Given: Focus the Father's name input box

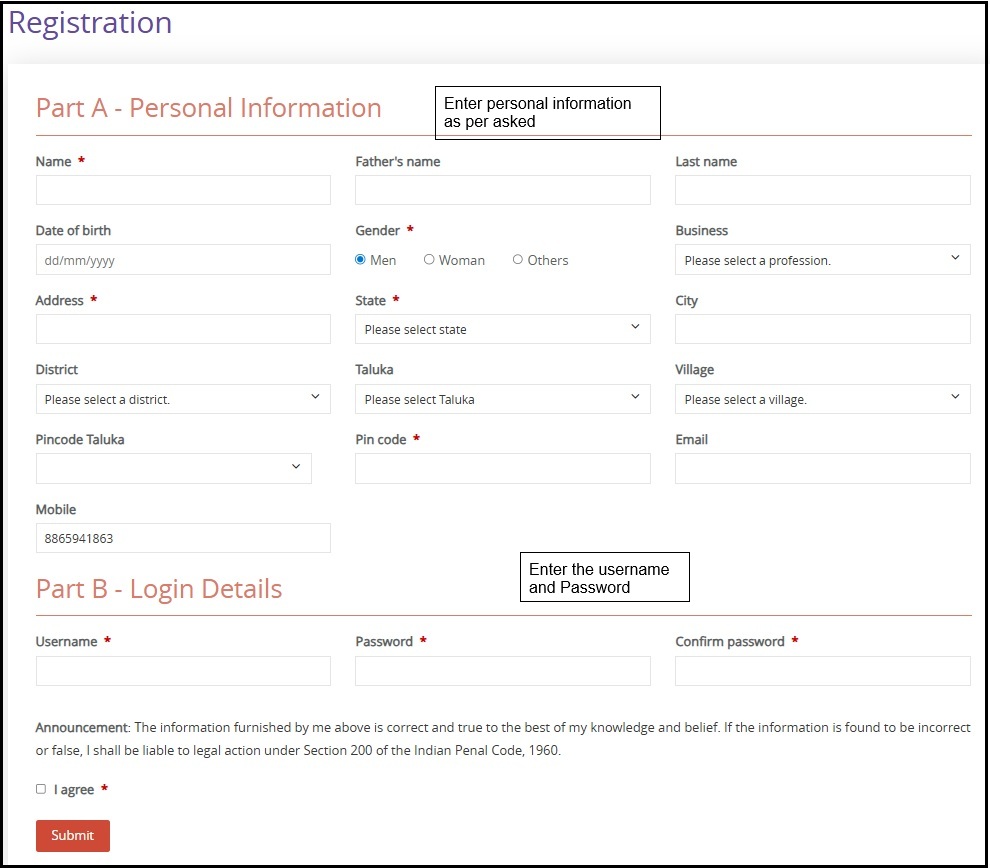Looking at the screenshot, I should [502, 190].
